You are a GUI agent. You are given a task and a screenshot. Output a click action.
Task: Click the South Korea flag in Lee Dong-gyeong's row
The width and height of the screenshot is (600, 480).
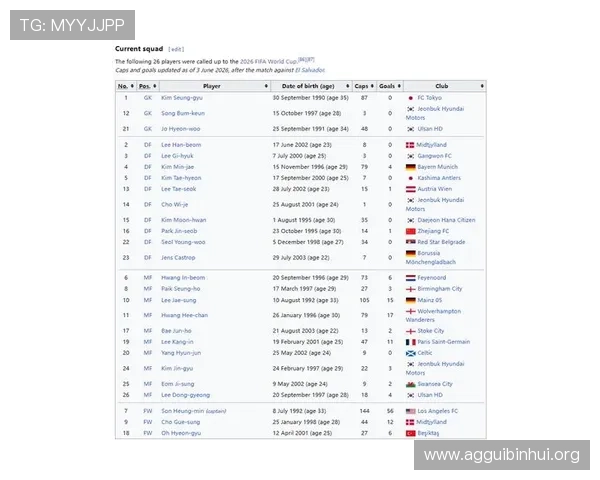(x=411, y=395)
